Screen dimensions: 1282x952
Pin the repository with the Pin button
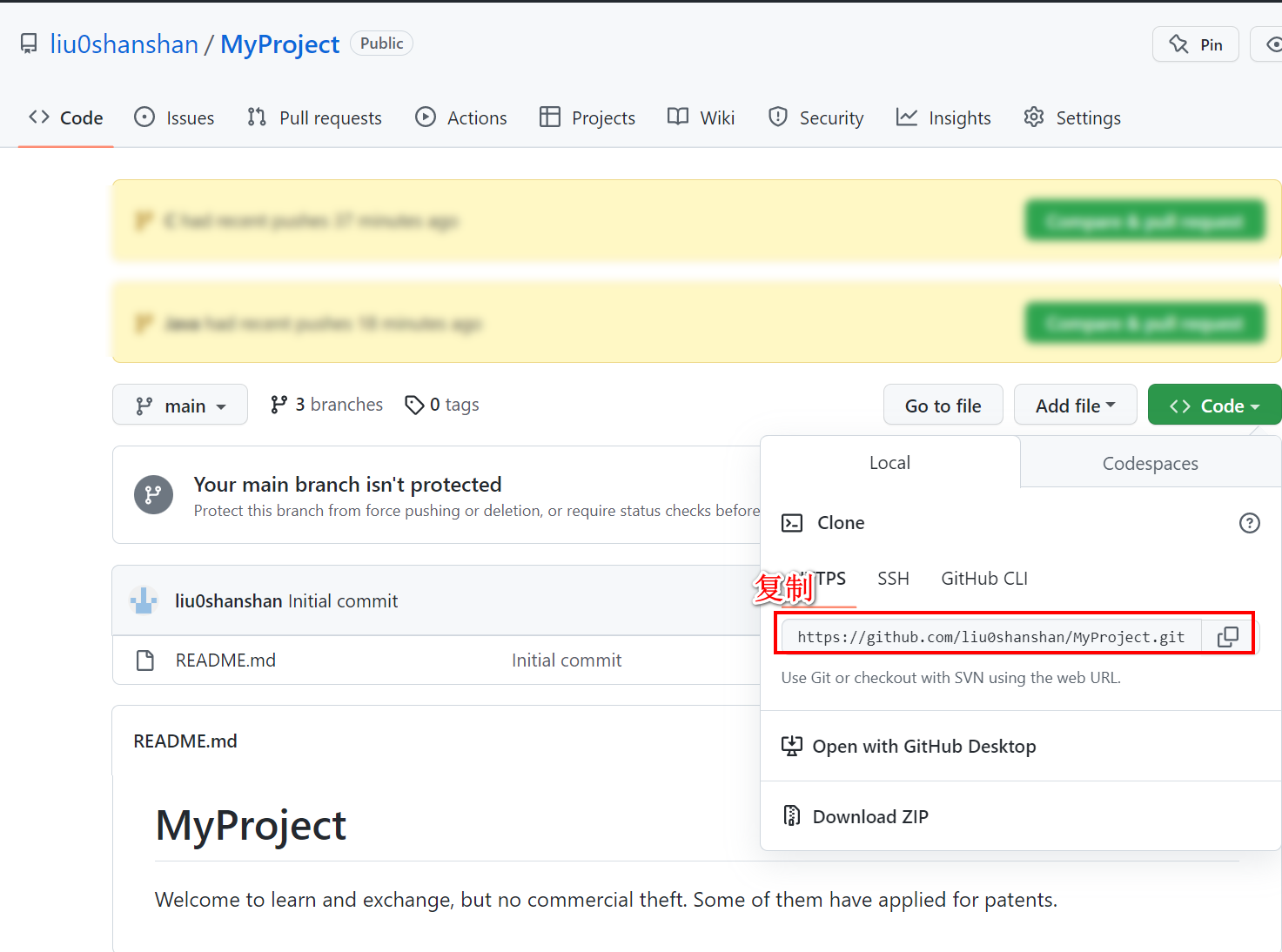tap(1195, 44)
